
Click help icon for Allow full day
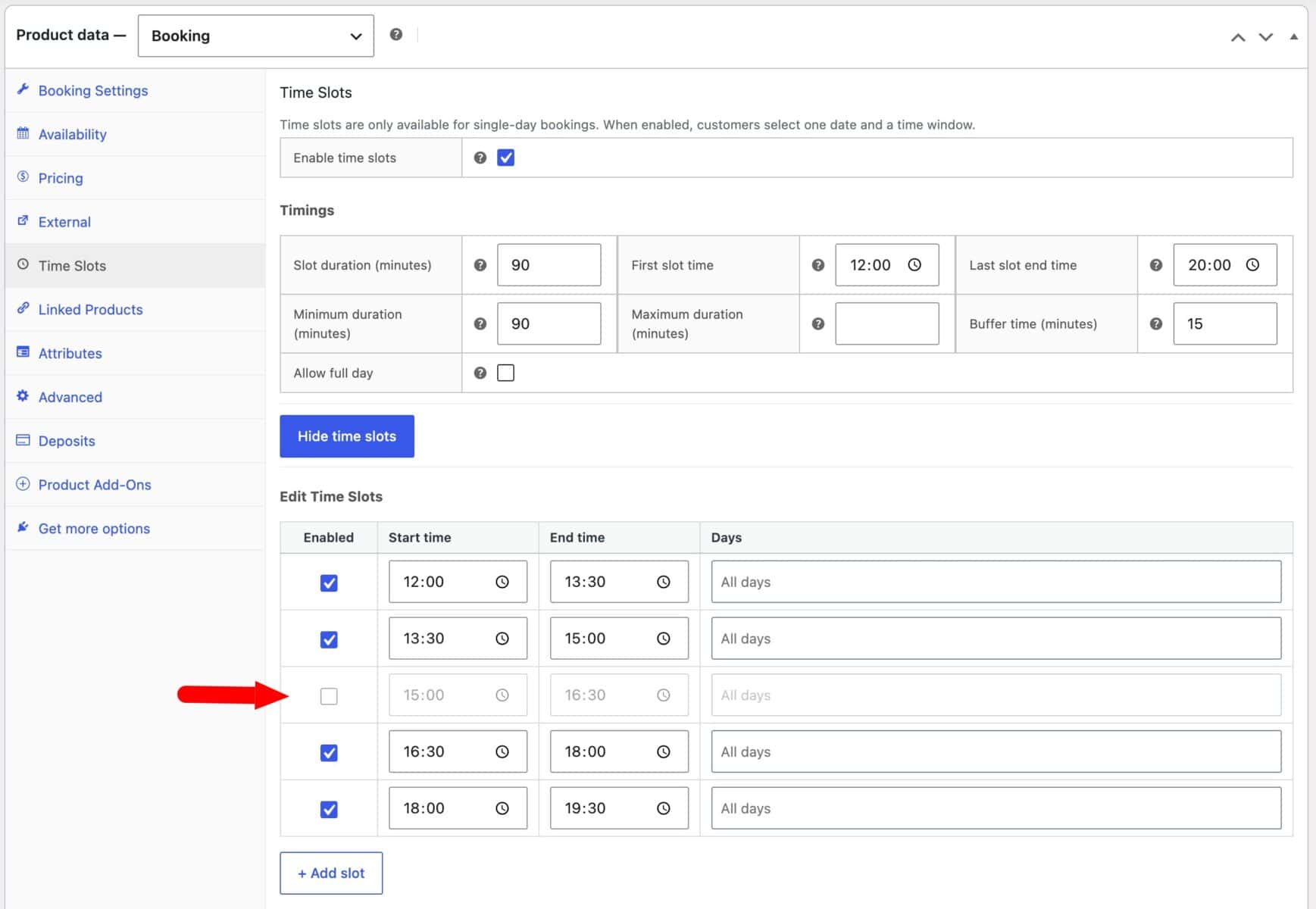tap(480, 373)
